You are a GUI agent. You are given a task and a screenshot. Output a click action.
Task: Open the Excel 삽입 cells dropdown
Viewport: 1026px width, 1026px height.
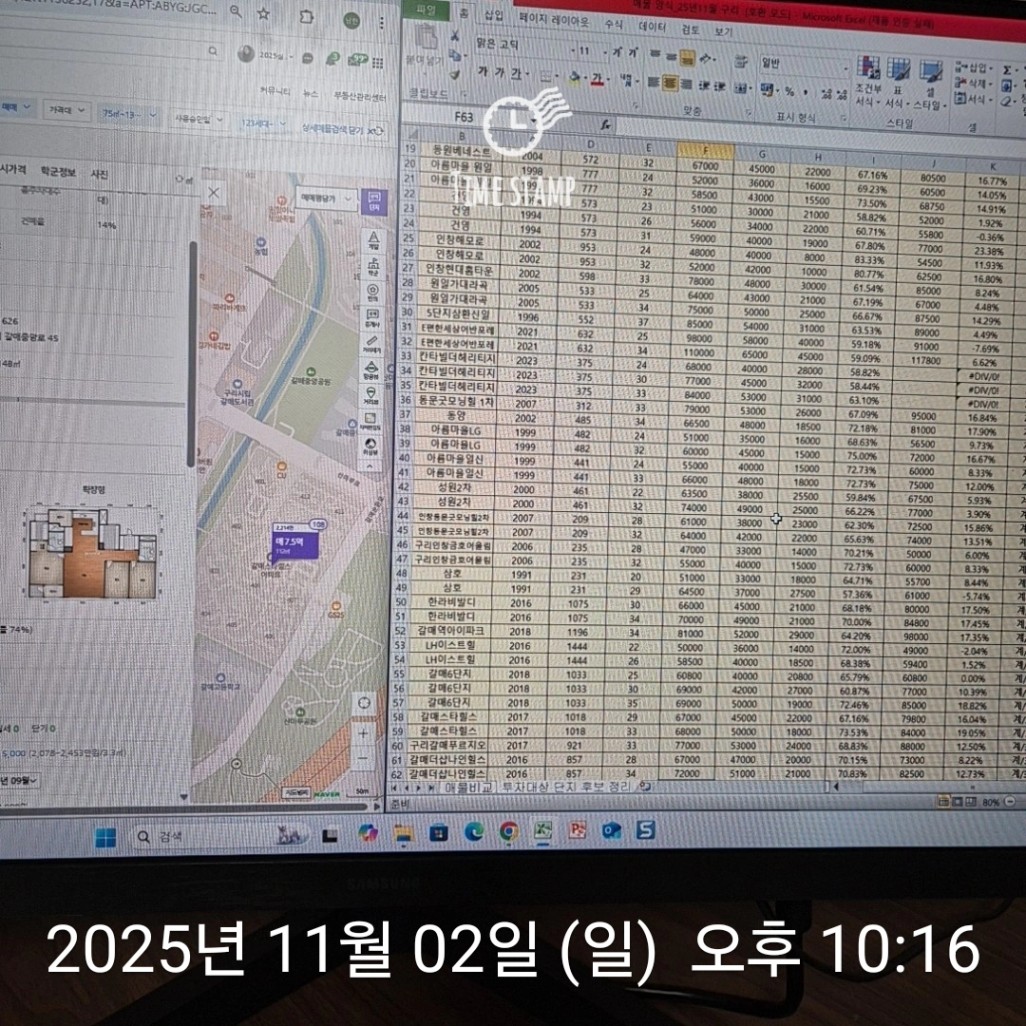(x=974, y=68)
